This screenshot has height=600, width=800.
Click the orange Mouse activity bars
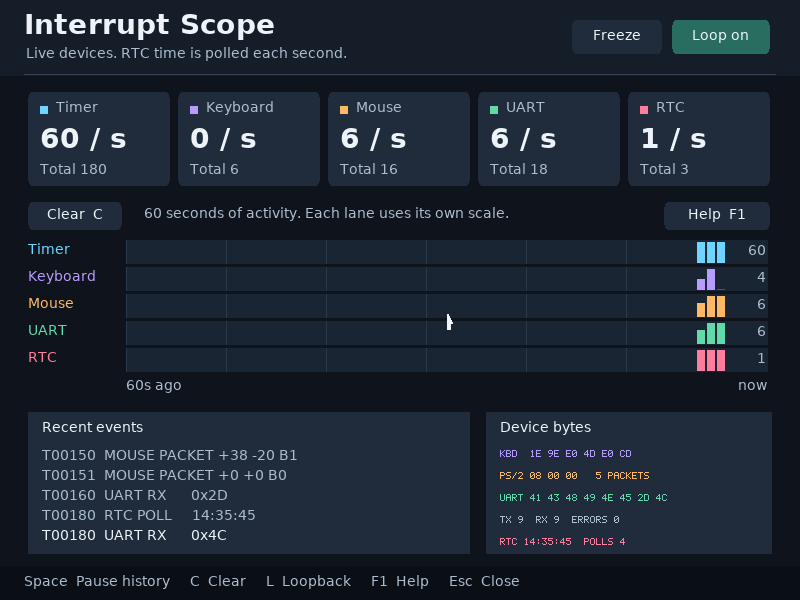[711, 307]
